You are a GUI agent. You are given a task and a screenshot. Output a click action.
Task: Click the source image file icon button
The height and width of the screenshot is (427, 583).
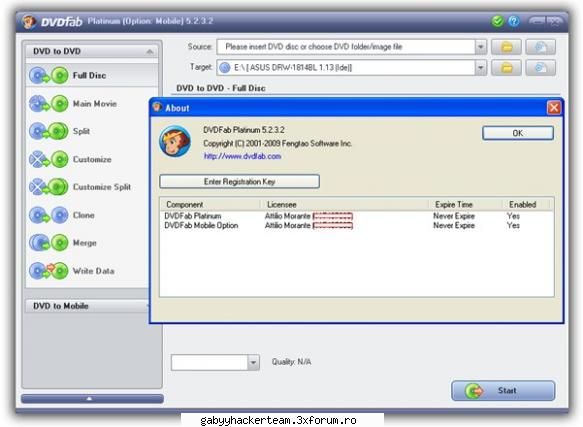click(x=541, y=47)
